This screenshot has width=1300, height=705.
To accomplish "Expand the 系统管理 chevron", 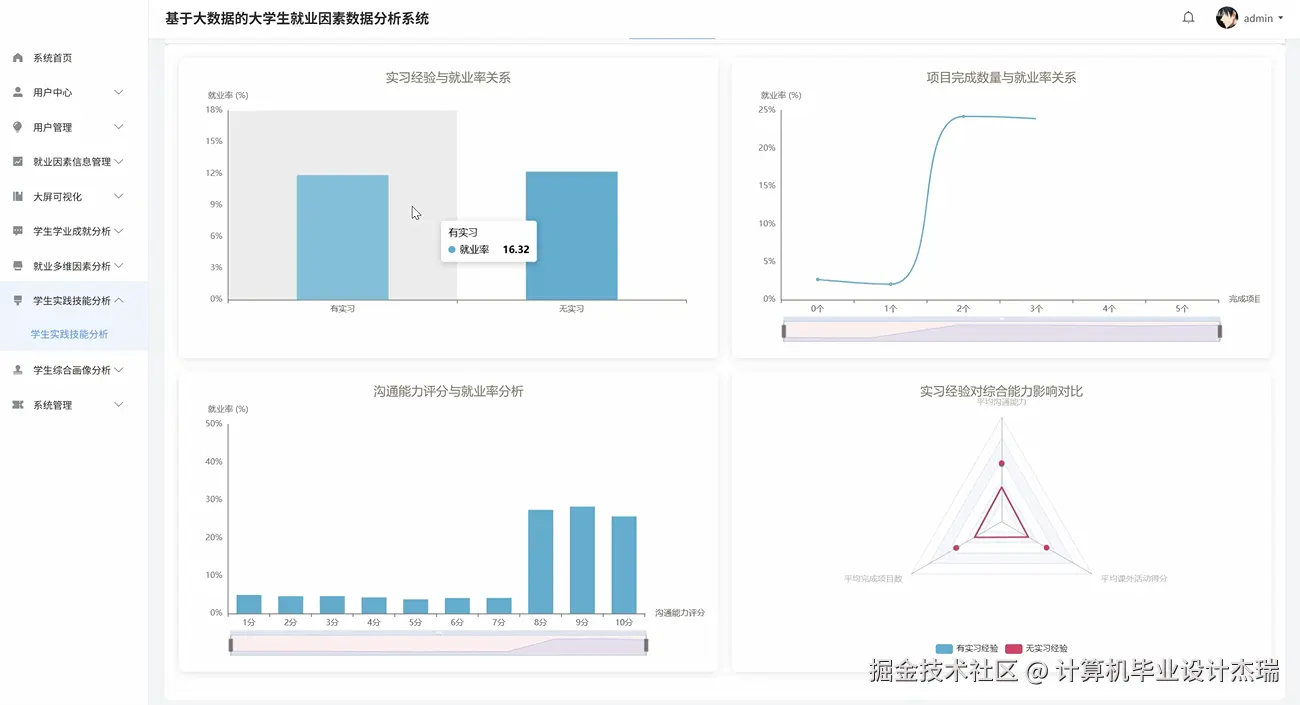I will pyautogui.click(x=119, y=405).
